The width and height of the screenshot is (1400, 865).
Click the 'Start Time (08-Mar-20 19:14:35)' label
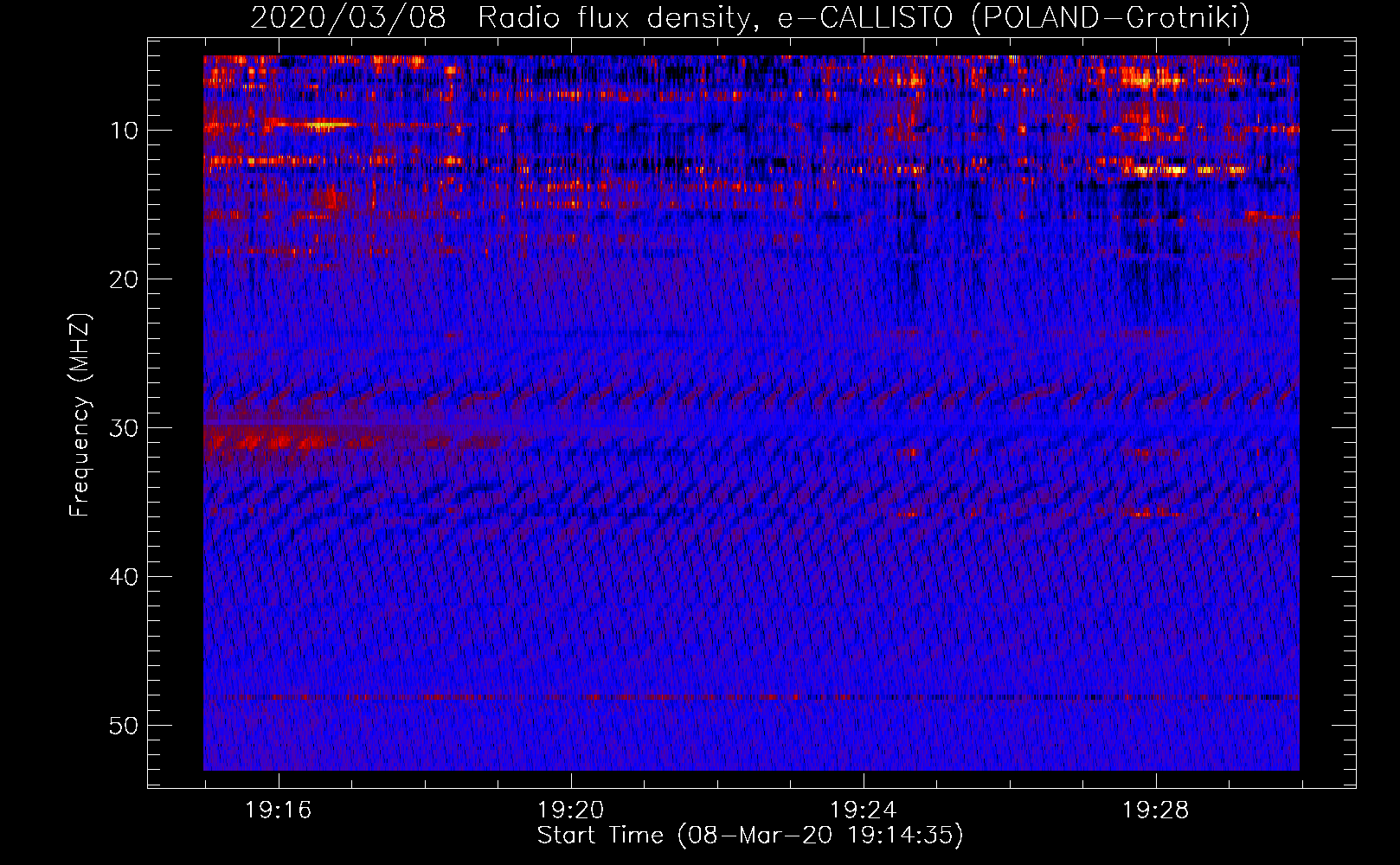pos(750,836)
